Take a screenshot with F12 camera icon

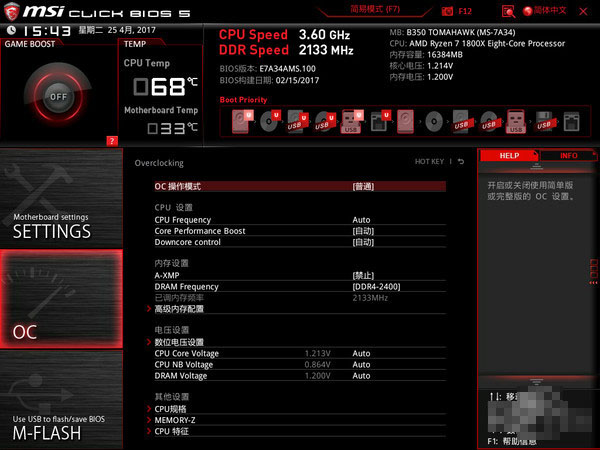coord(447,11)
